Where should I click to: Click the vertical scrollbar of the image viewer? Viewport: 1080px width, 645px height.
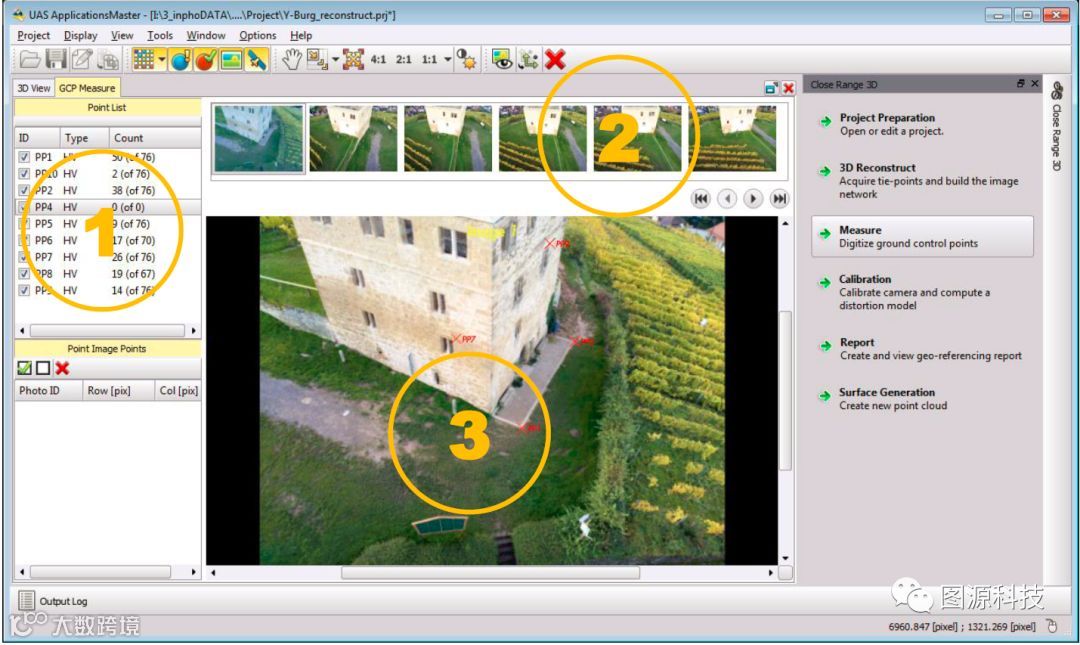[785, 391]
